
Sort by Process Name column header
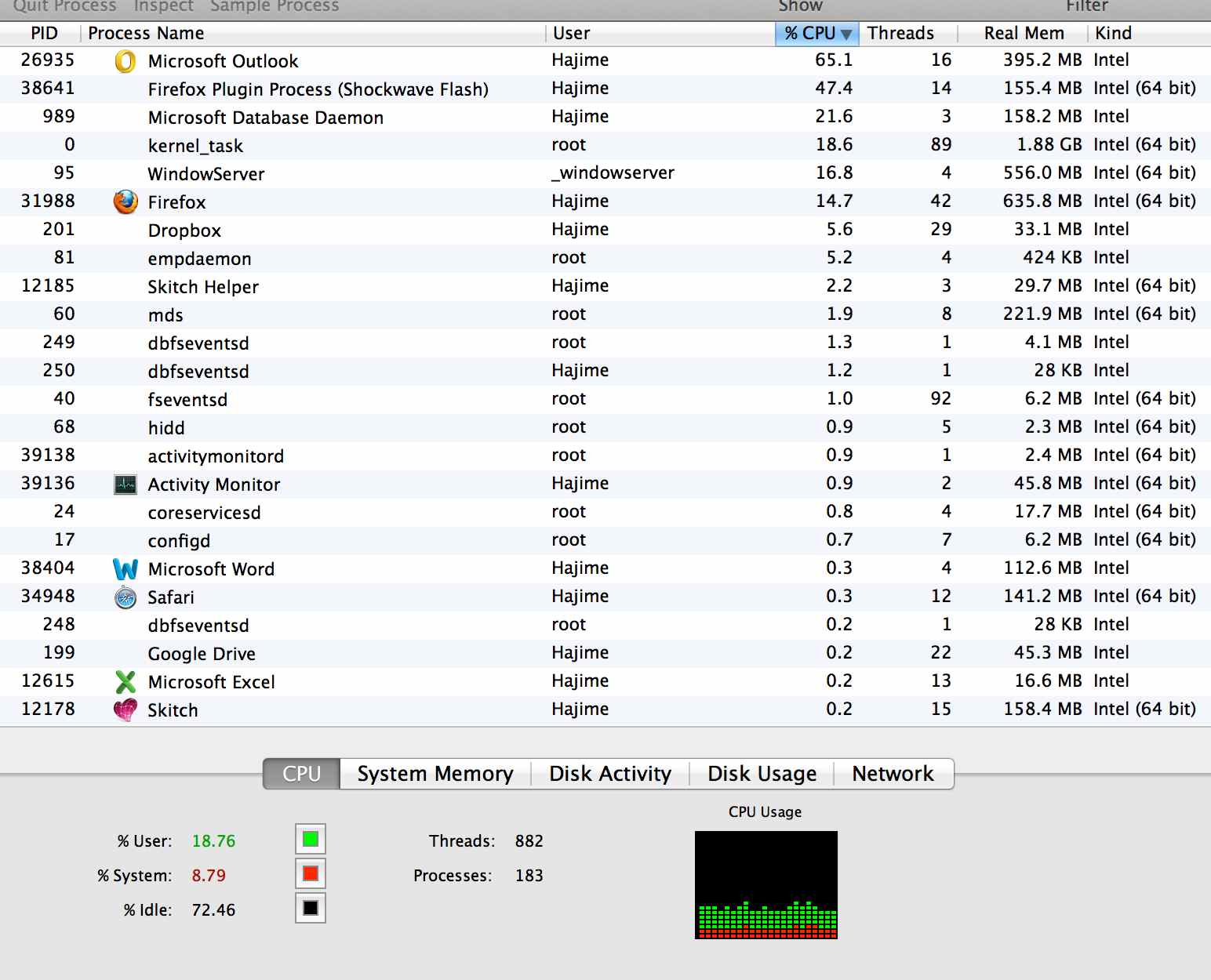tap(313, 34)
